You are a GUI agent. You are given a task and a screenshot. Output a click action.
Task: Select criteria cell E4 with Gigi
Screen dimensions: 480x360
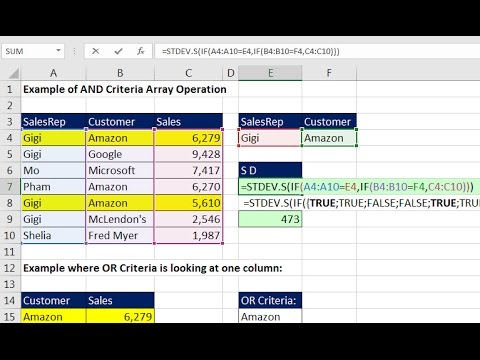point(270,138)
